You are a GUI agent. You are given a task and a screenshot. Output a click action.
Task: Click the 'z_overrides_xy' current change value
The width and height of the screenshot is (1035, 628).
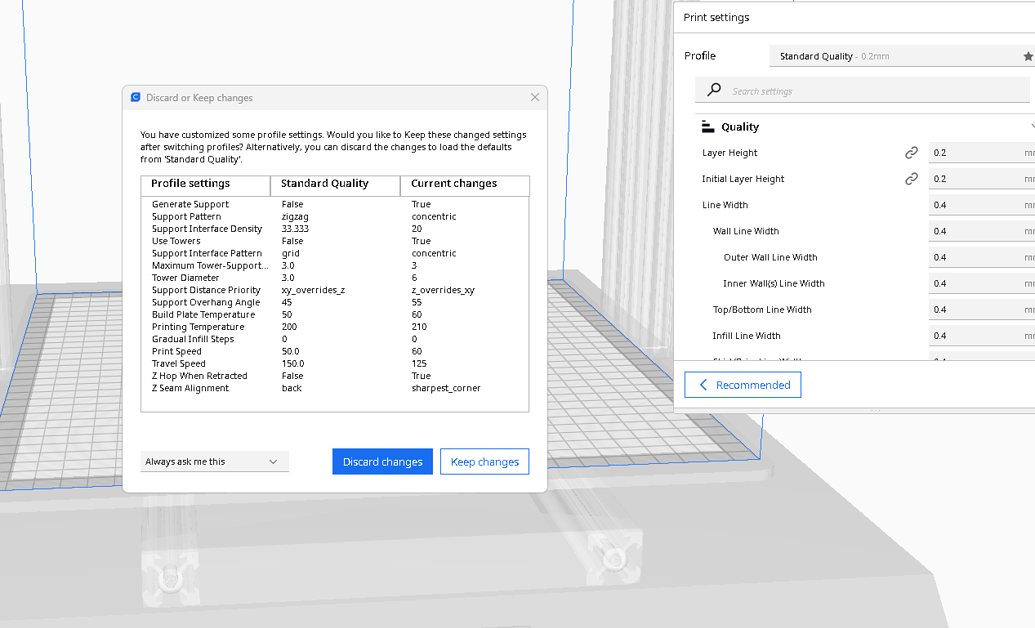pos(443,290)
